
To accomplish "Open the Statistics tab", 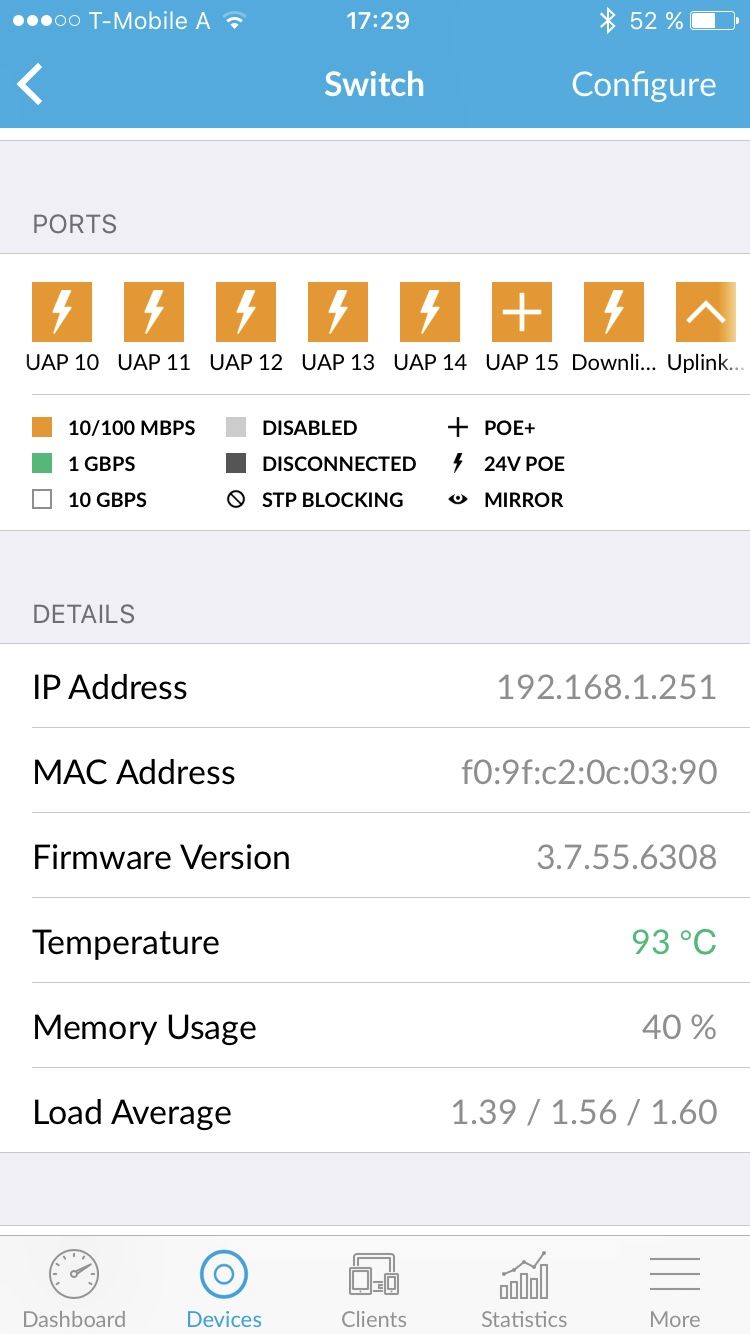I will coord(524,1288).
